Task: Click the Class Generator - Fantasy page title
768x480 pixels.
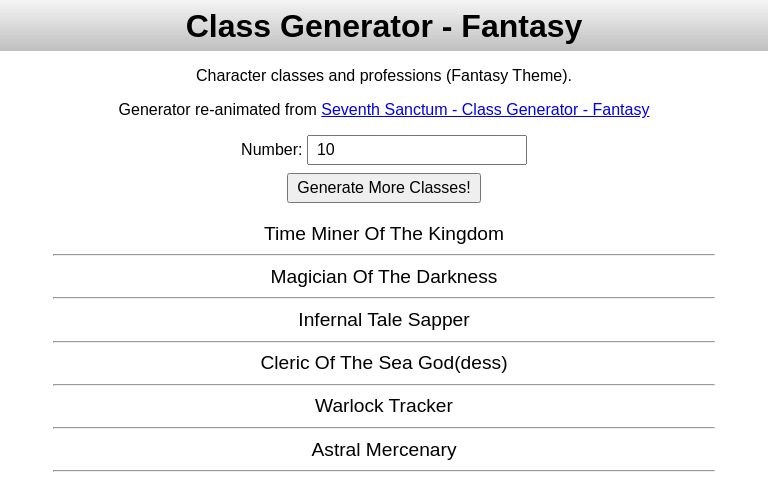Action: coord(384,26)
